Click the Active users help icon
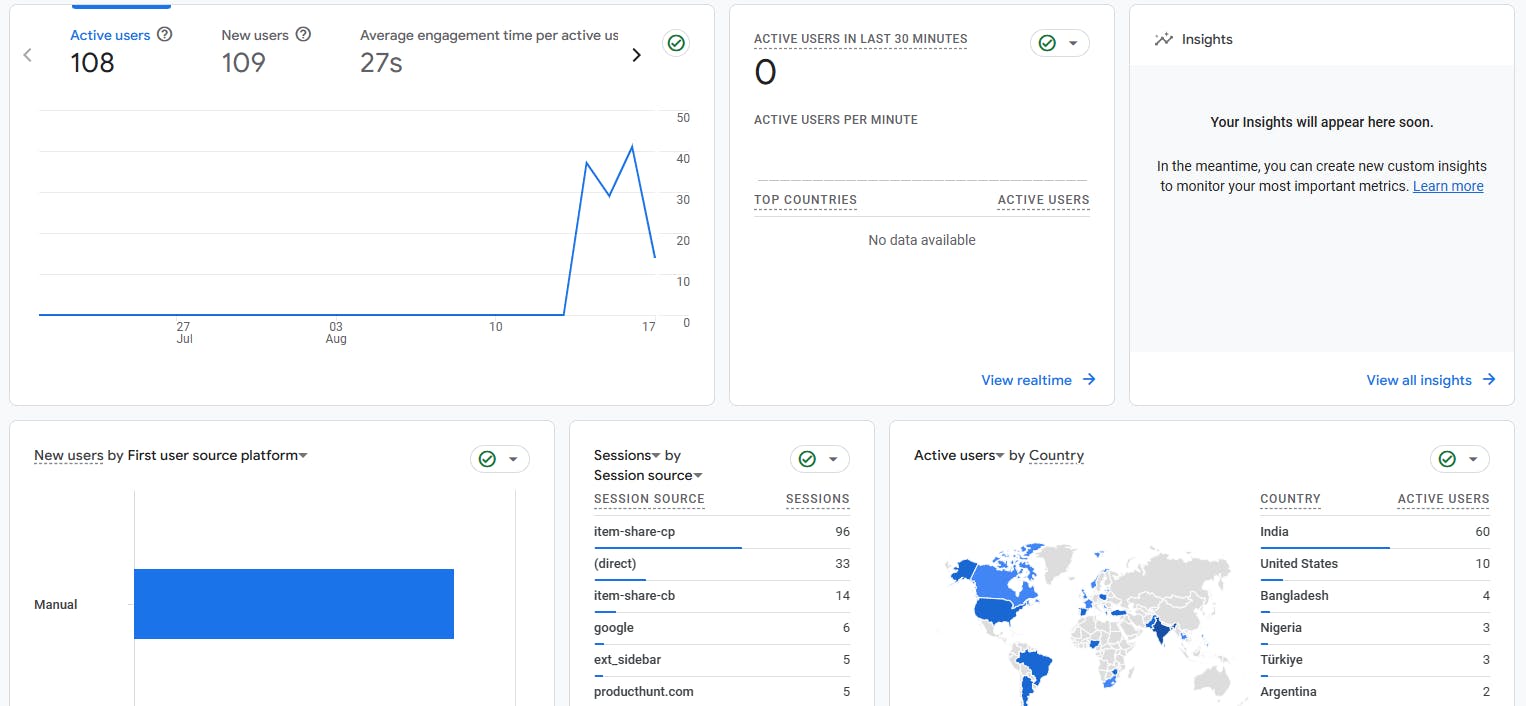The image size is (1526, 706). (165, 34)
